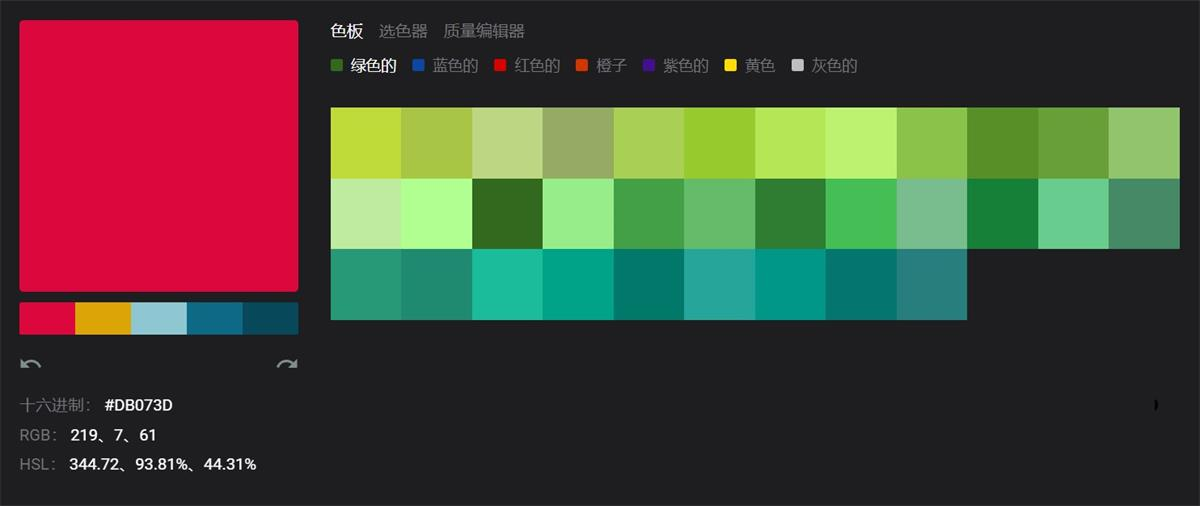Choose the last grayish-green swatch in second row
The height and width of the screenshot is (506, 1200).
tap(1144, 214)
